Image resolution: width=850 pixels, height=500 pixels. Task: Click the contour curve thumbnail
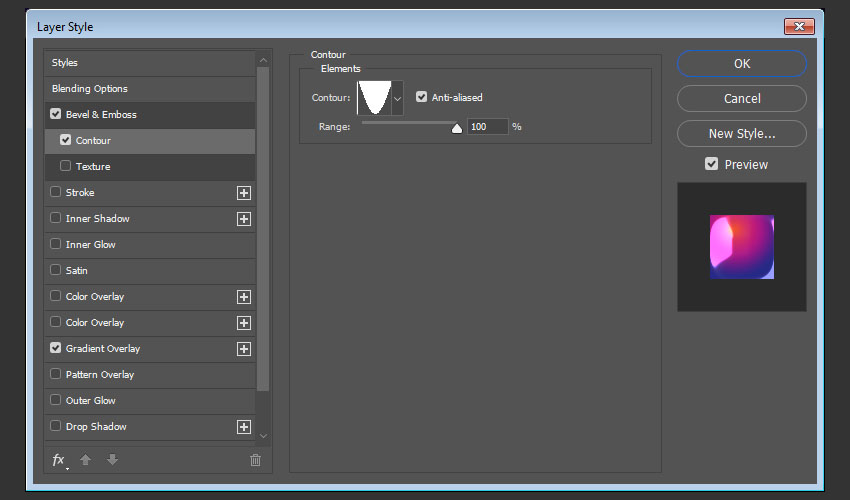(x=375, y=98)
